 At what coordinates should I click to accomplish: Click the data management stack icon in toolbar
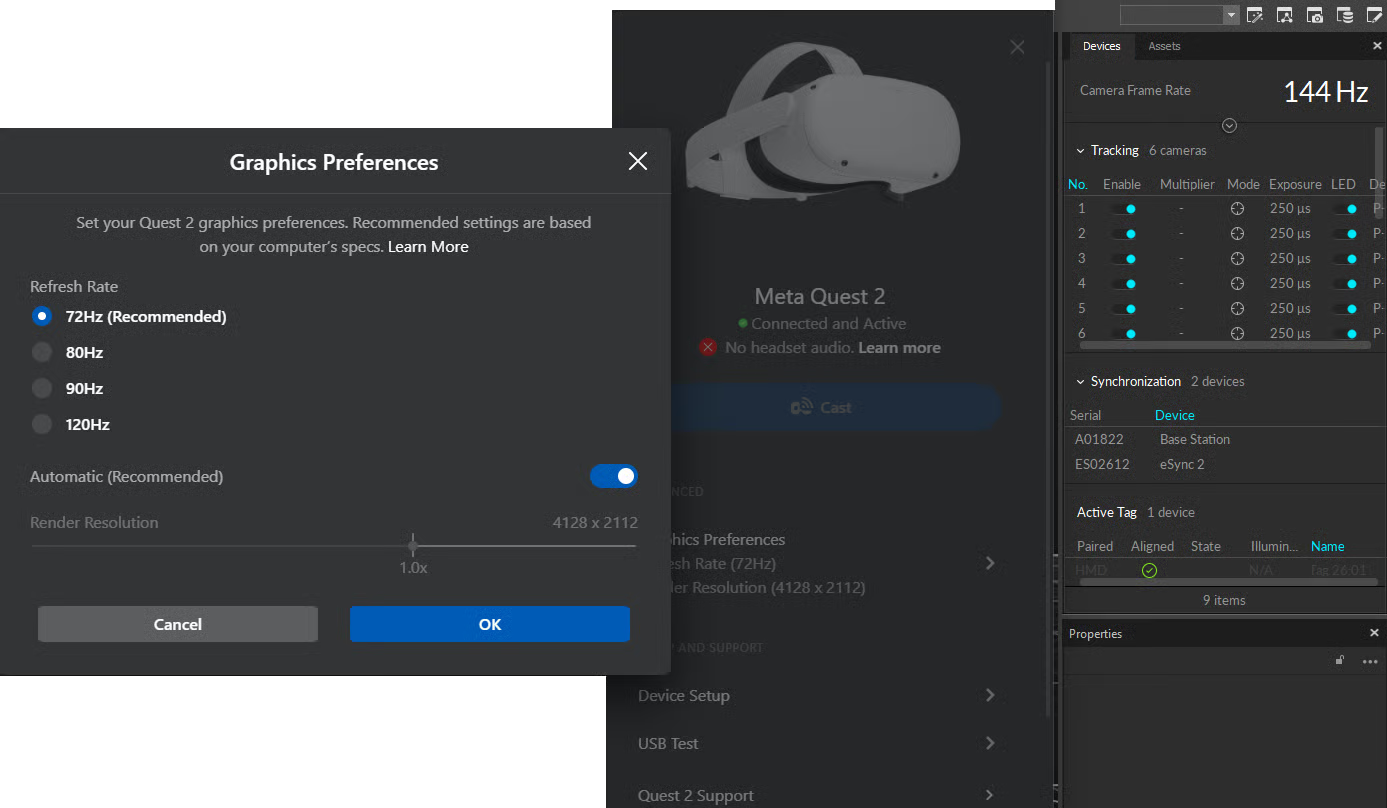(x=1343, y=15)
